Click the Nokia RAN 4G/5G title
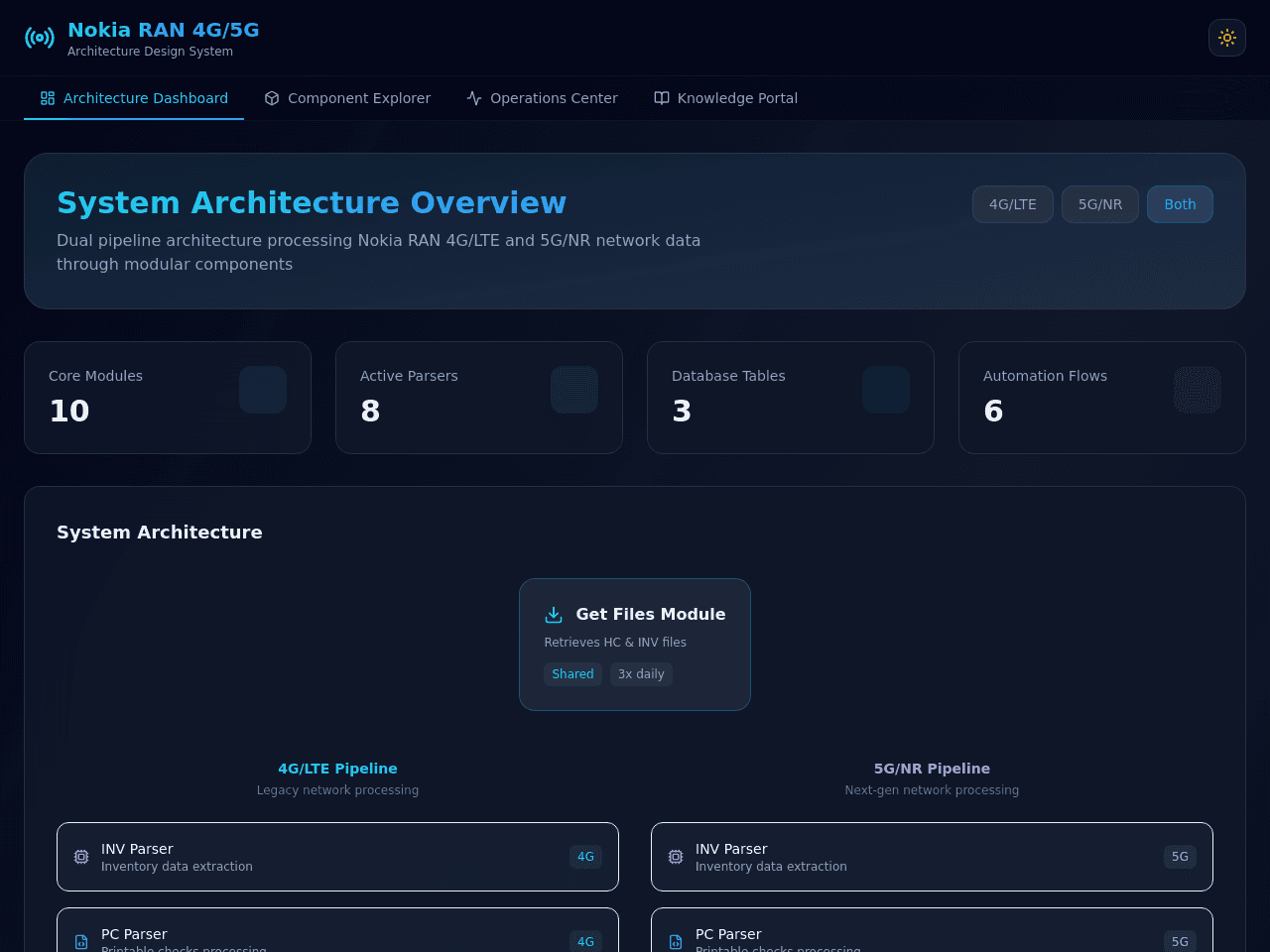 coord(164,30)
